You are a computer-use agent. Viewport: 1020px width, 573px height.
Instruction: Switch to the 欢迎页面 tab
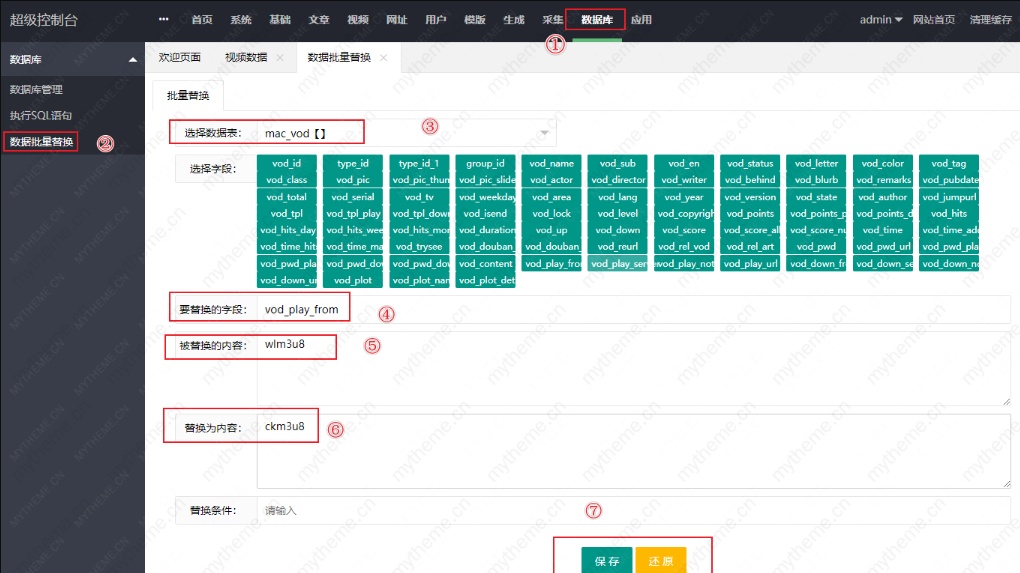pos(179,58)
